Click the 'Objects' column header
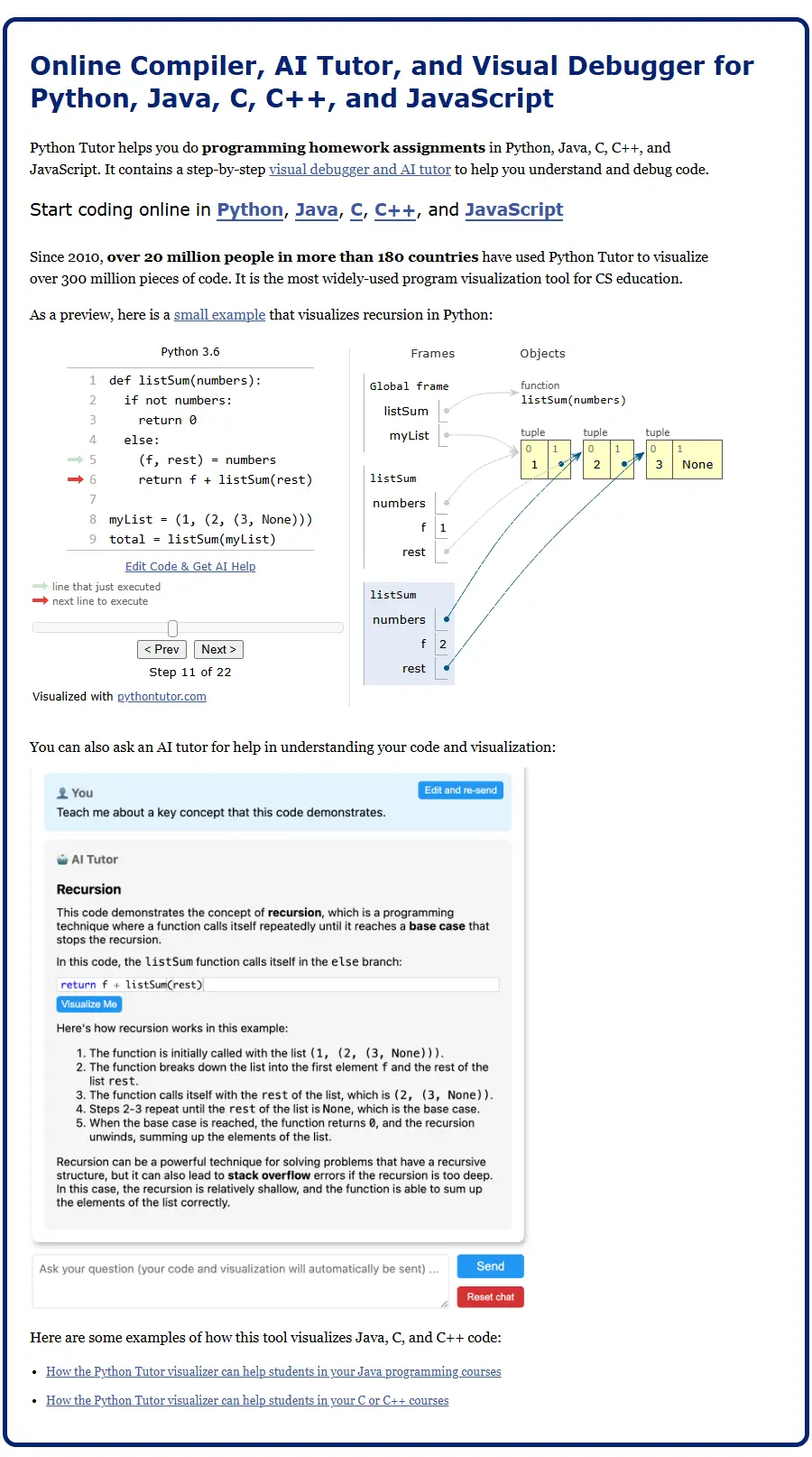 542,354
